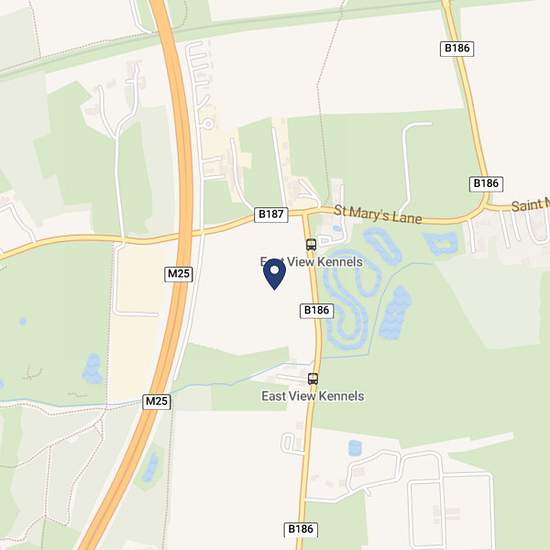
Task: Click the dark blue location pin marker
Action: pyautogui.click(x=274, y=274)
